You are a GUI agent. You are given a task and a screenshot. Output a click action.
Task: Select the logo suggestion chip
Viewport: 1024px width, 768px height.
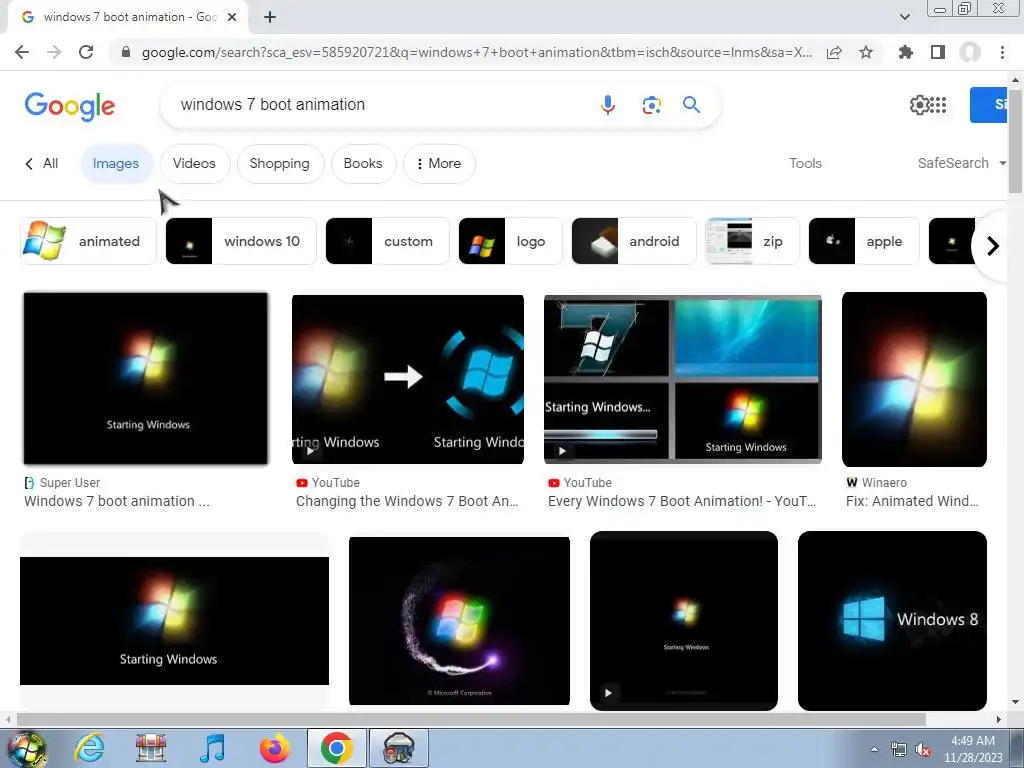point(510,241)
